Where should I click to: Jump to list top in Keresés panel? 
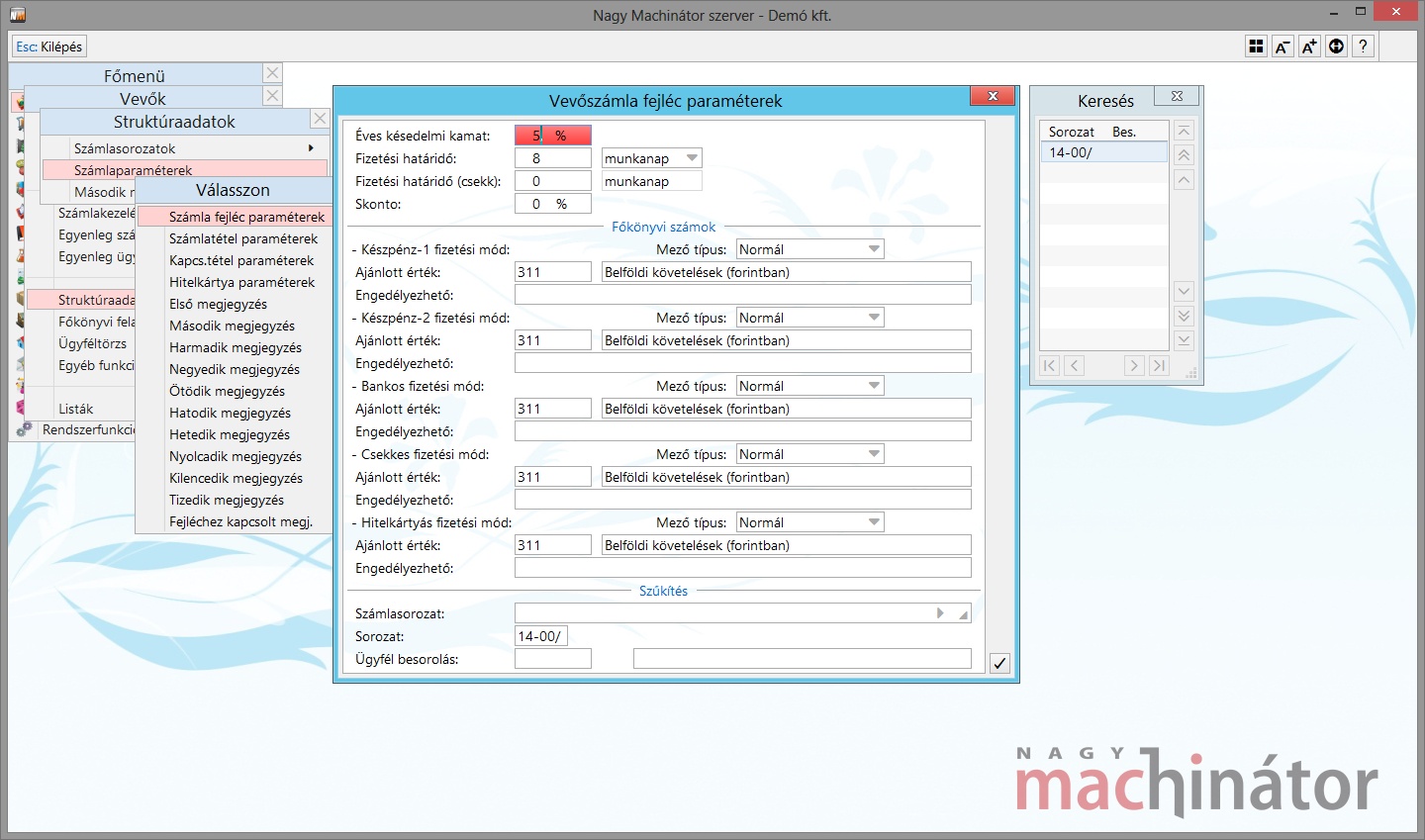click(x=1184, y=132)
